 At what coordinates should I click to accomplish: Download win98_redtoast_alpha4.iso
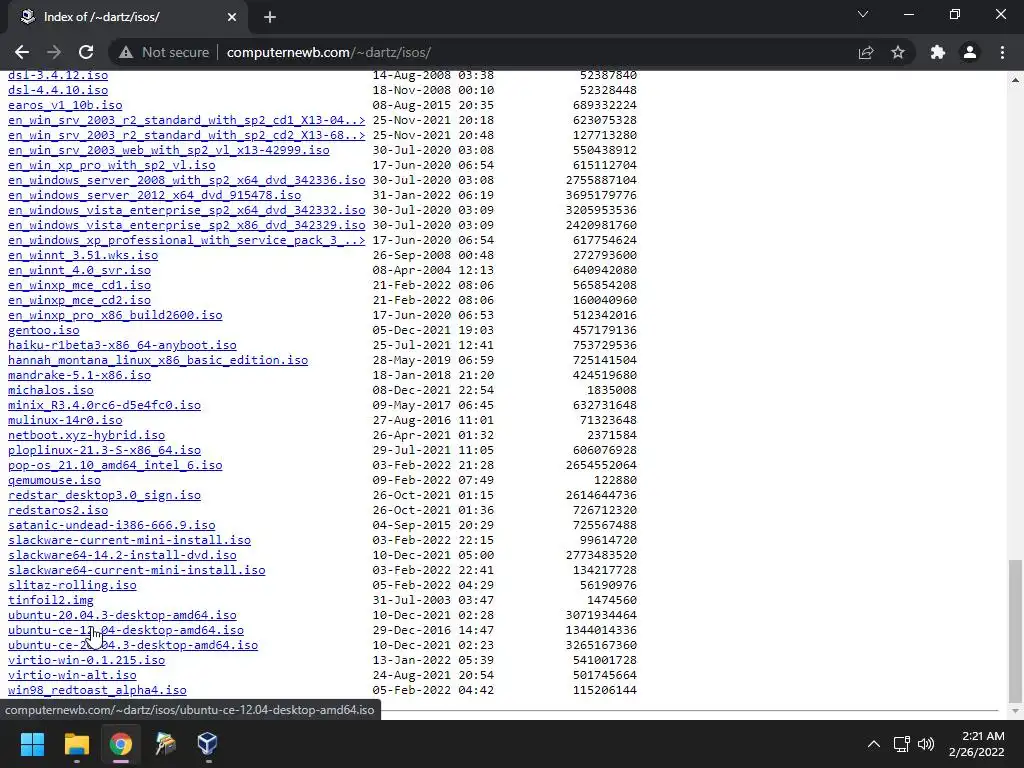pyautogui.click(x=97, y=691)
